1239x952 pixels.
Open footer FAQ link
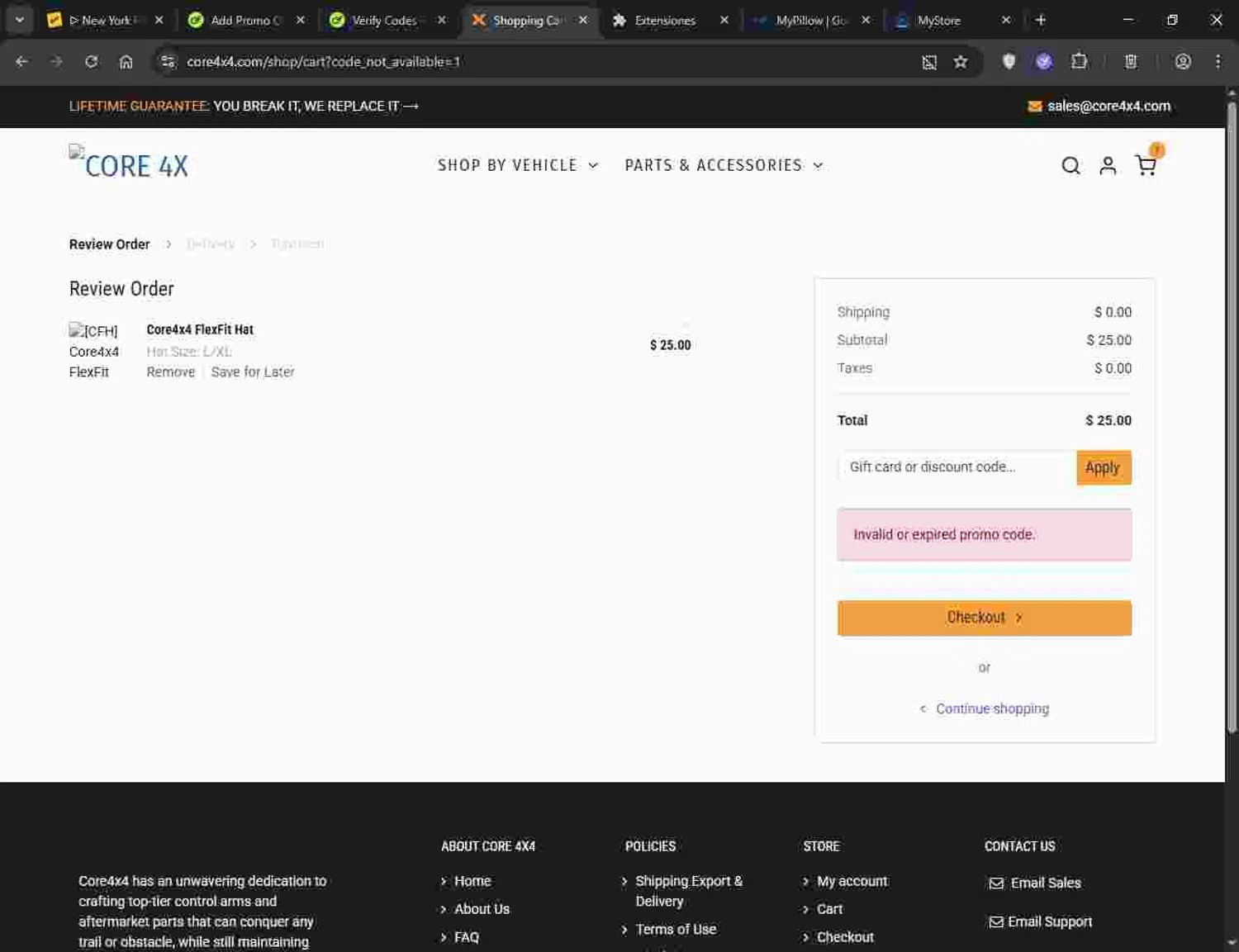coord(466,936)
